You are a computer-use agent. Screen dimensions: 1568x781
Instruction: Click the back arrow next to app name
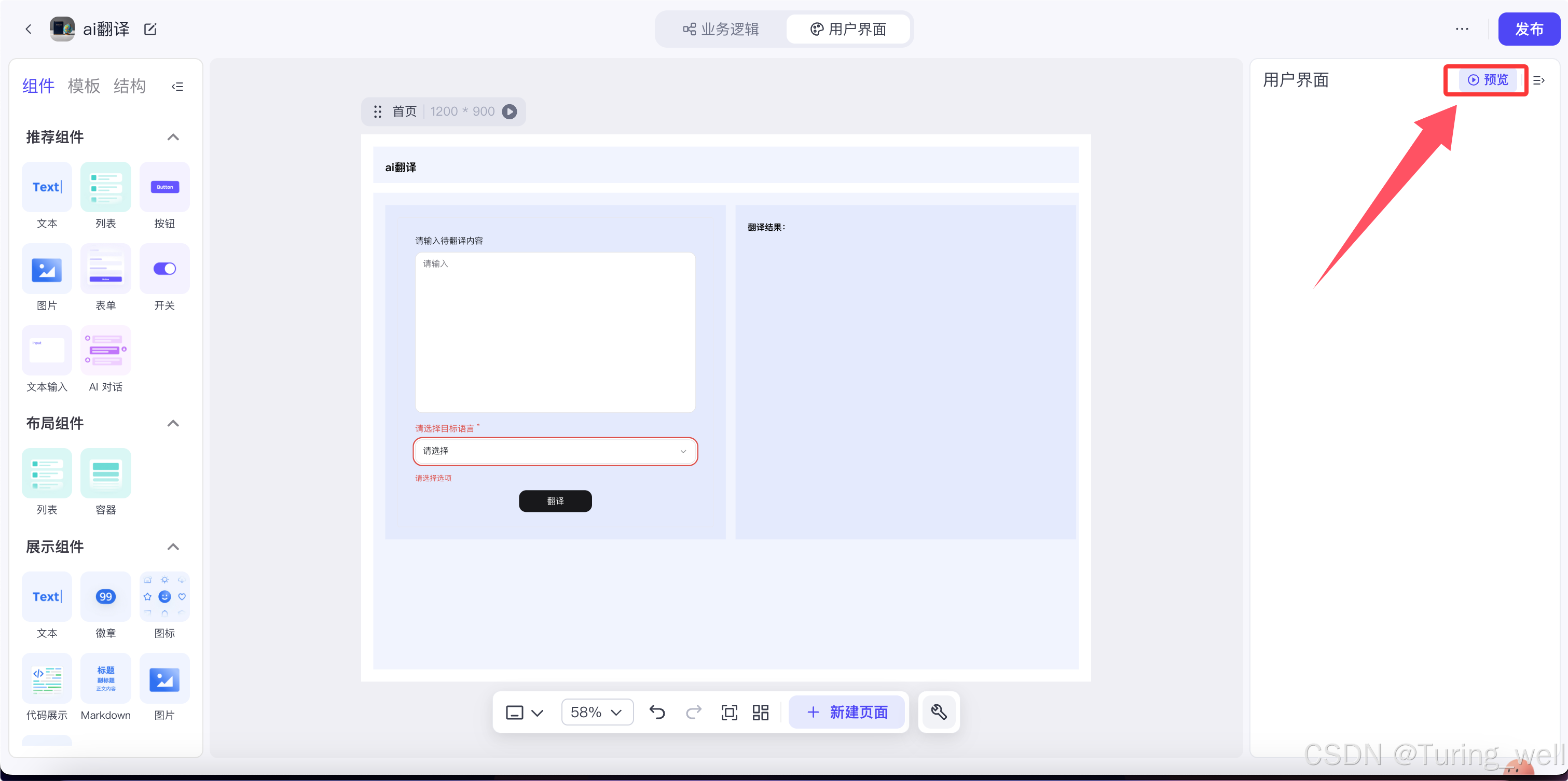(x=28, y=29)
